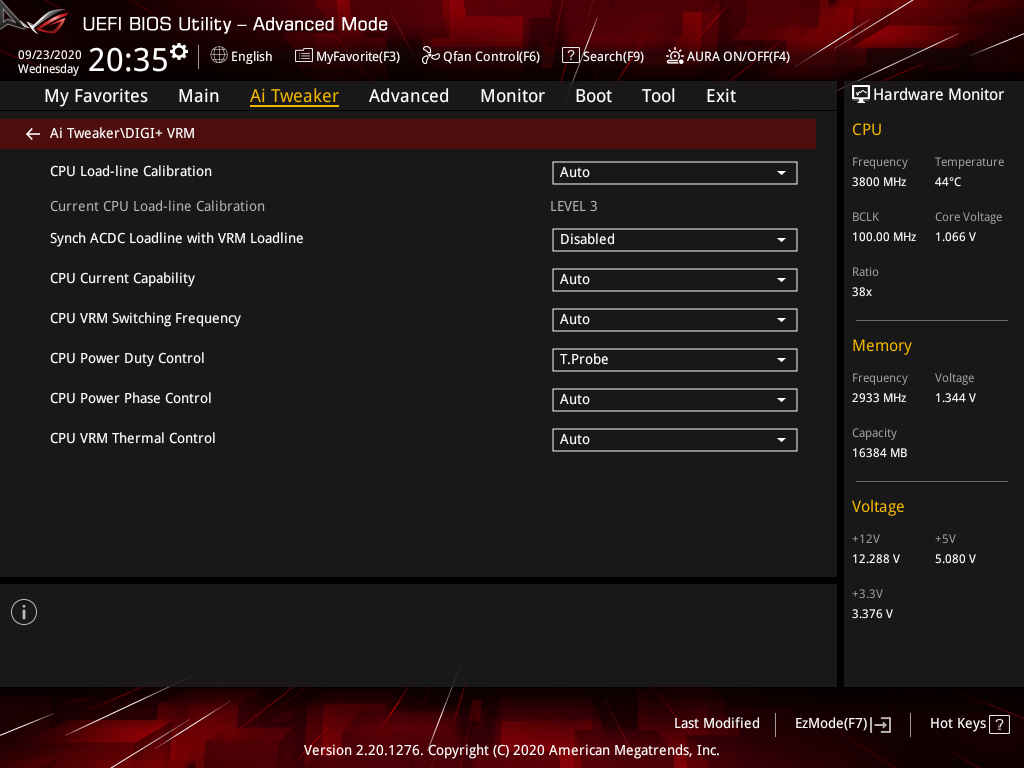The height and width of the screenshot is (768, 1024).
Task: Click 5.080 V reading
Action: [955, 559]
